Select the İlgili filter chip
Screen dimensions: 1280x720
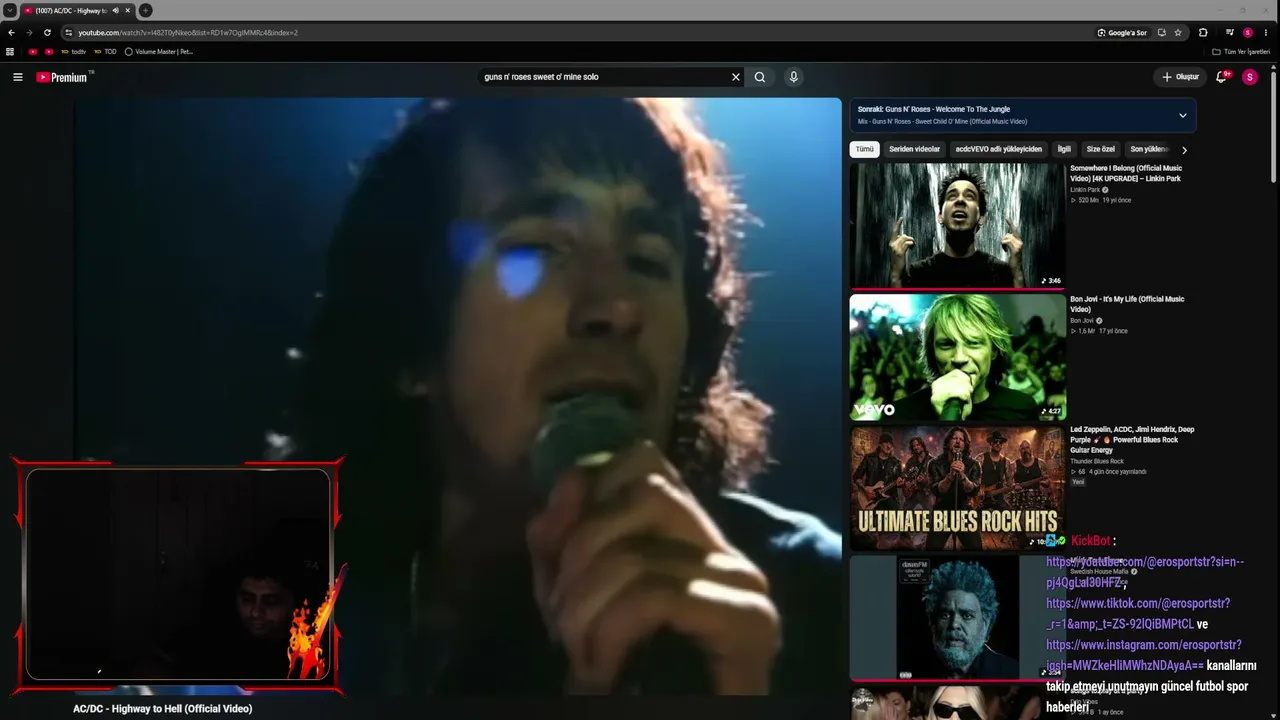[1064, 149]
